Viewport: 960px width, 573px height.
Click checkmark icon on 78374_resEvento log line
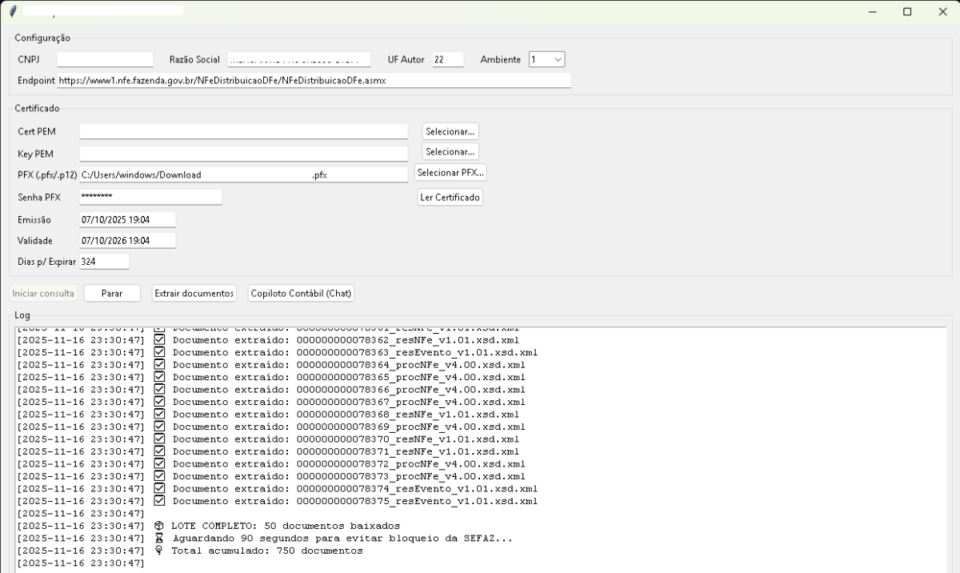tap(159, 489)
